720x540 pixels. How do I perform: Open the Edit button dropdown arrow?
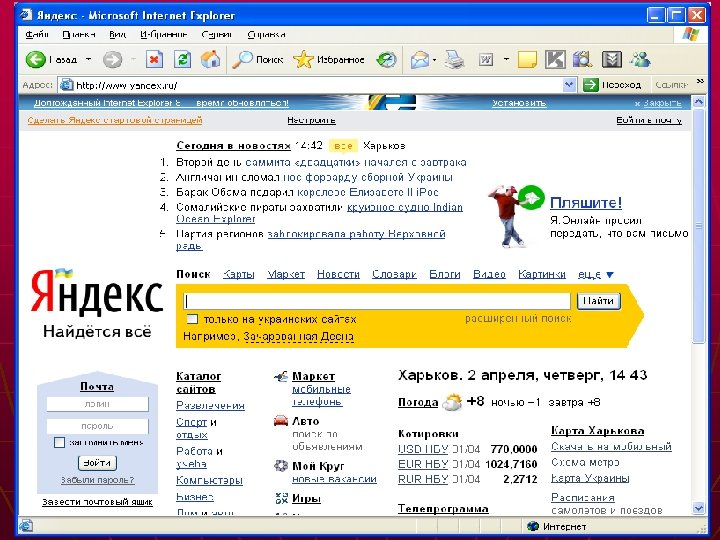(x=506, y=60)
